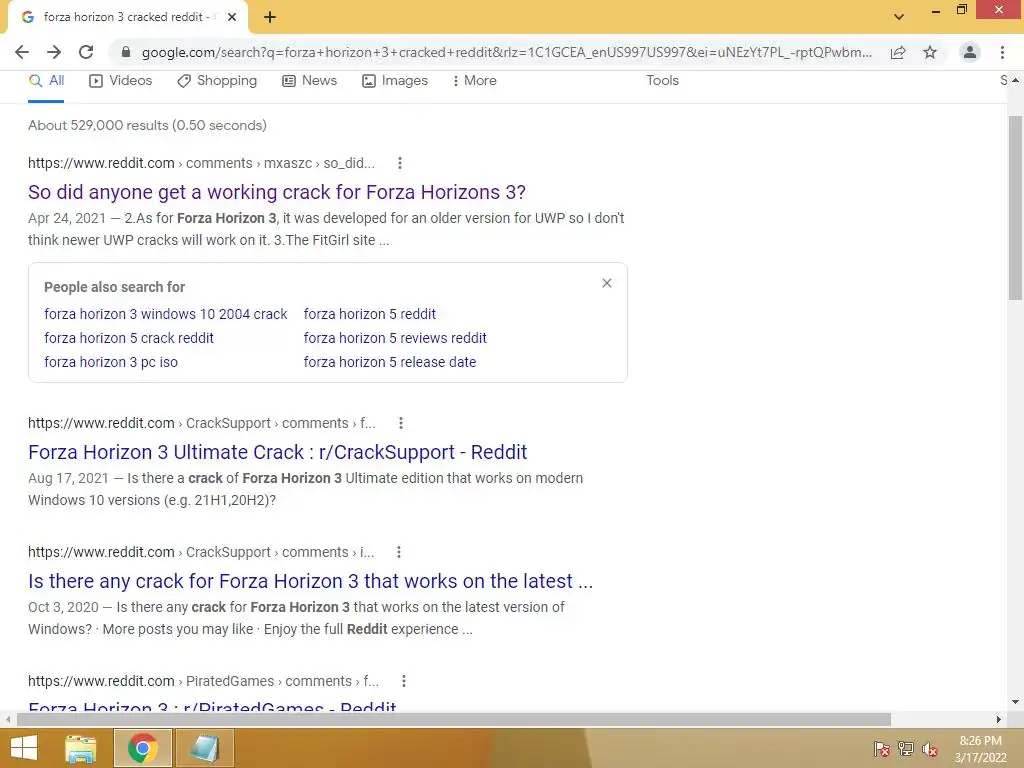Open network status tray icon
1024x768 pixels.
(906, 749)
